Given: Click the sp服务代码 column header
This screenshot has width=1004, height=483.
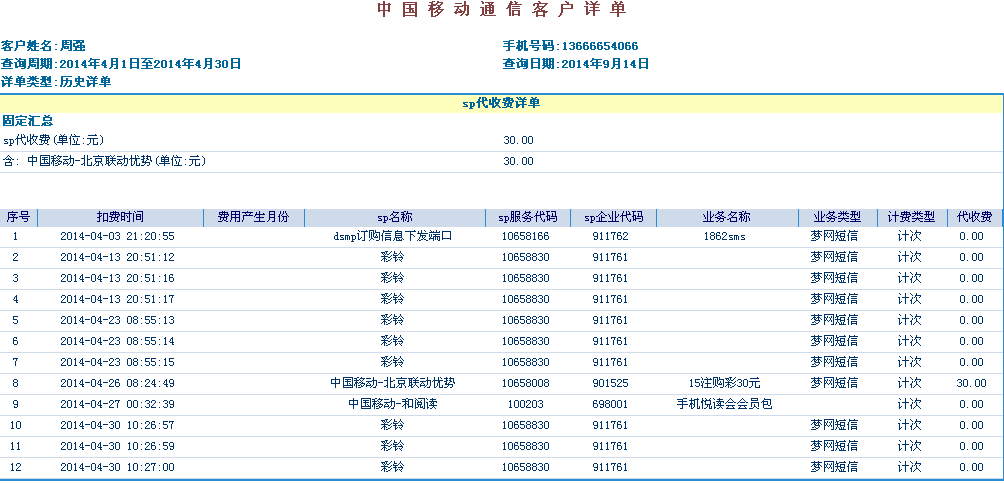Looking at the screenshot, I should (527, 217).
